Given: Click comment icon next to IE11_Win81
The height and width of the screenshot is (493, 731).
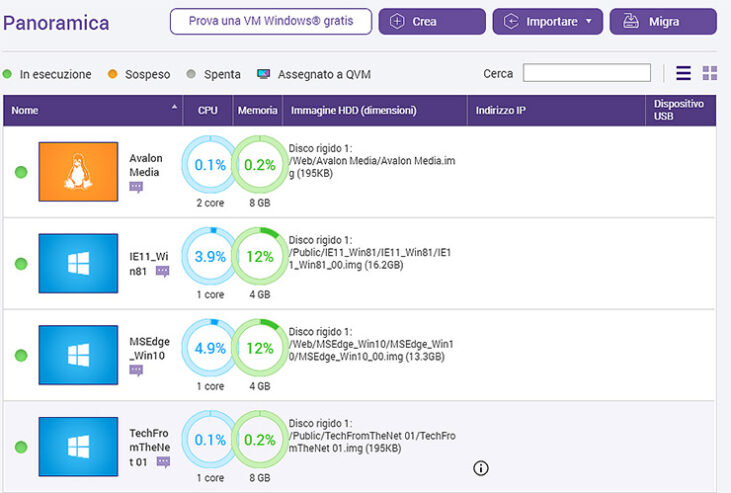Looking at the screenshot, I should [x=162, y=271].
